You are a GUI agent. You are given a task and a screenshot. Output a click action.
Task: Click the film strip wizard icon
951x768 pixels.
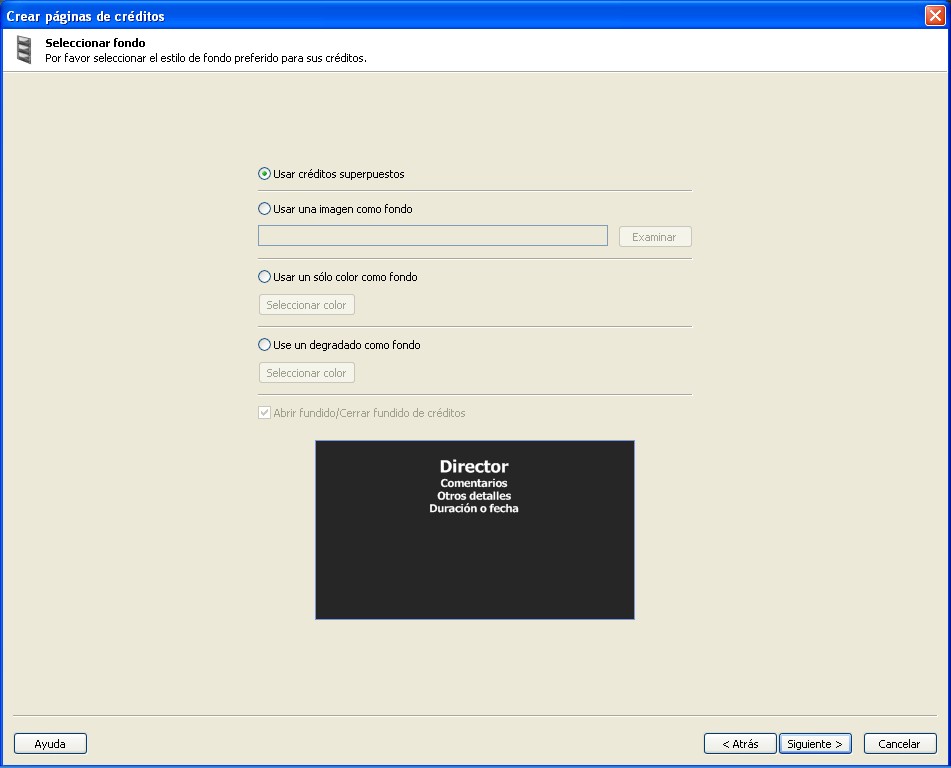(x=24, y=50)
